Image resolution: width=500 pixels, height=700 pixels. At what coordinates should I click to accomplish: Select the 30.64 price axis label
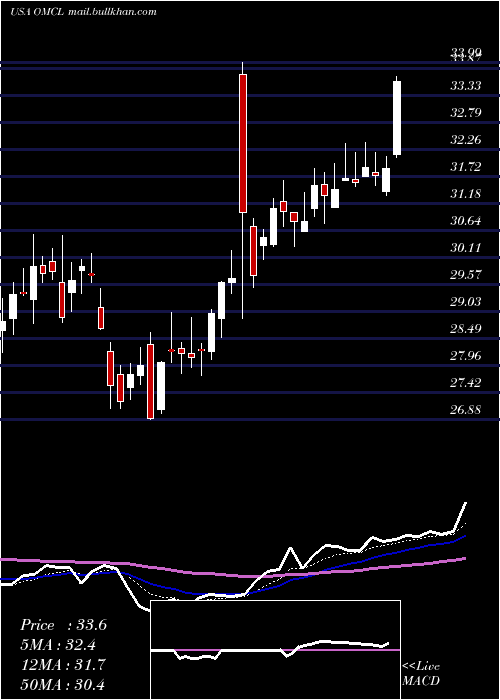(466, 221)
